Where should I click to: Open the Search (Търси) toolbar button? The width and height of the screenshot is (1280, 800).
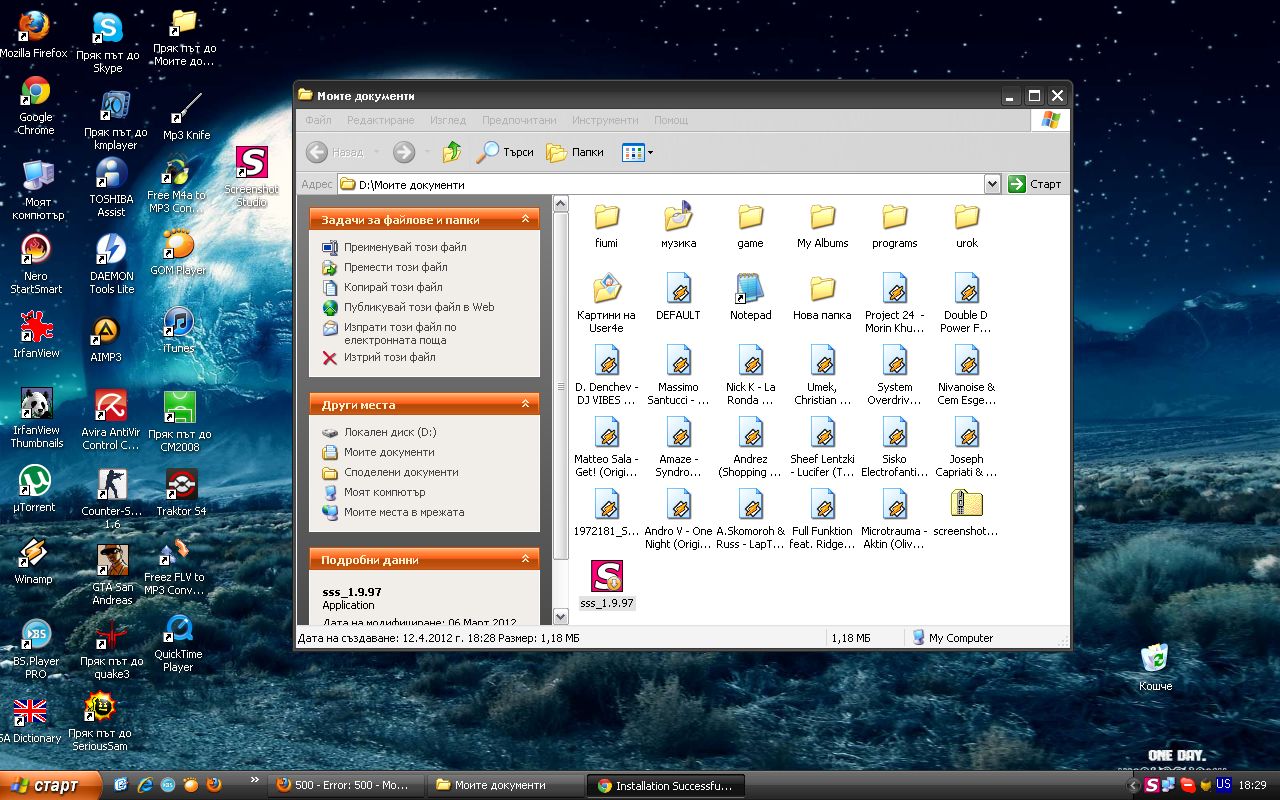coord(505,152)
